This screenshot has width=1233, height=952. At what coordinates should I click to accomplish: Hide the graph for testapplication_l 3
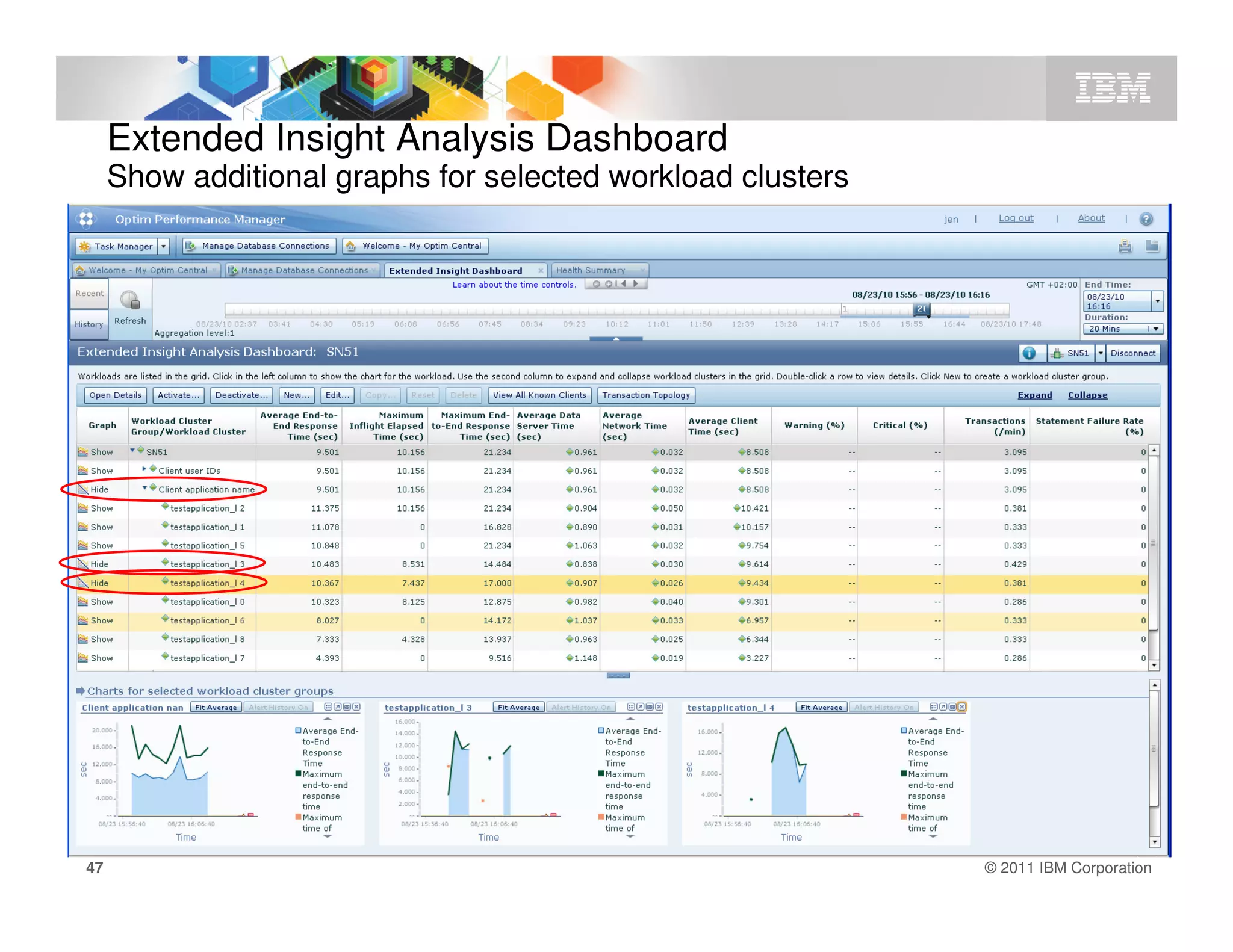click(94, 564)
